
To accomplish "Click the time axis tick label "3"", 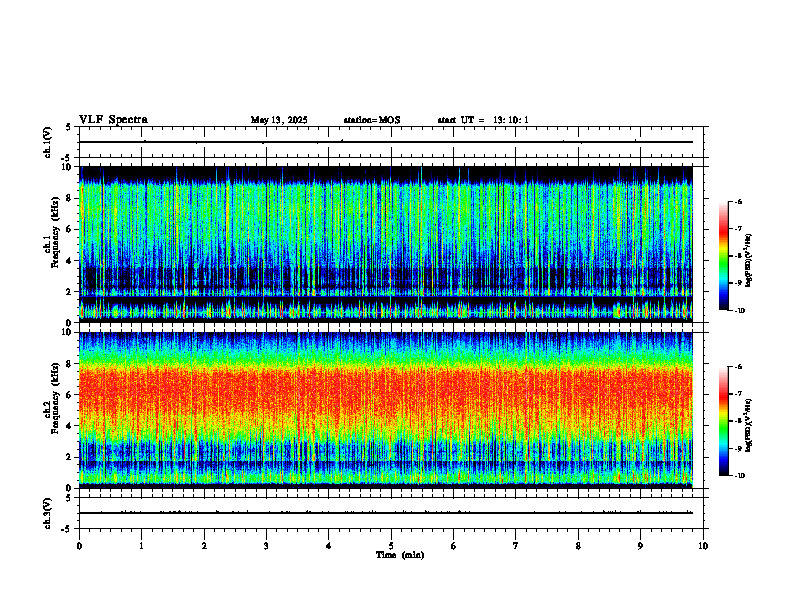I will tap(266, 546).
